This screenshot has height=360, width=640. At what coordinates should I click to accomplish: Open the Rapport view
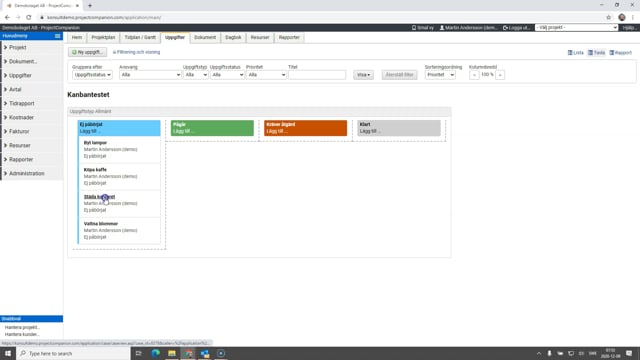click(x=620, y=53)
